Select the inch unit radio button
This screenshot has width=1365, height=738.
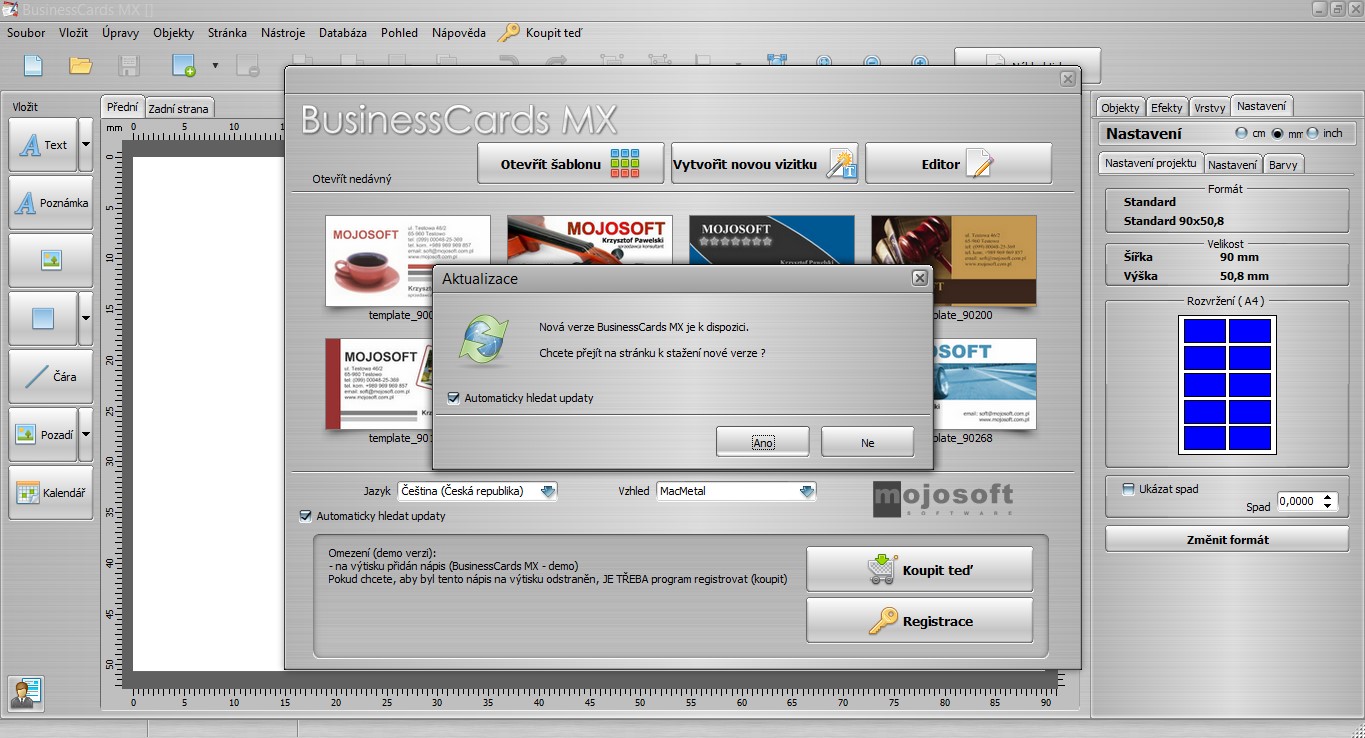click(1312, 133)
